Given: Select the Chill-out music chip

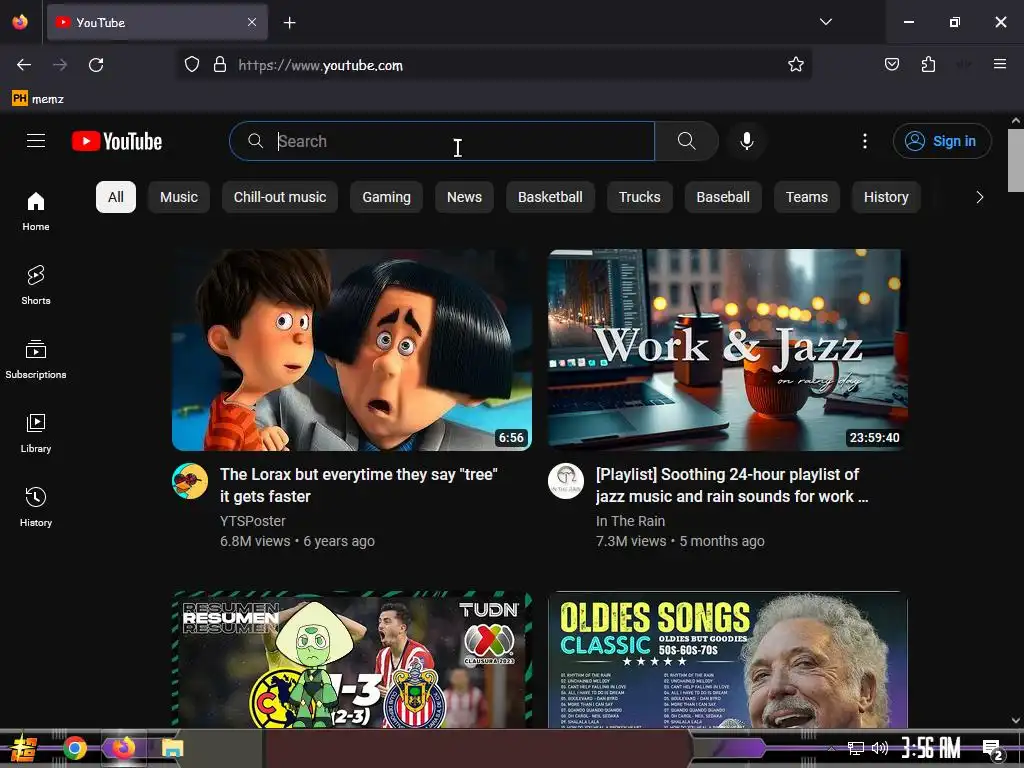Looking at the screenshot, I should click(x=280, y=197).
